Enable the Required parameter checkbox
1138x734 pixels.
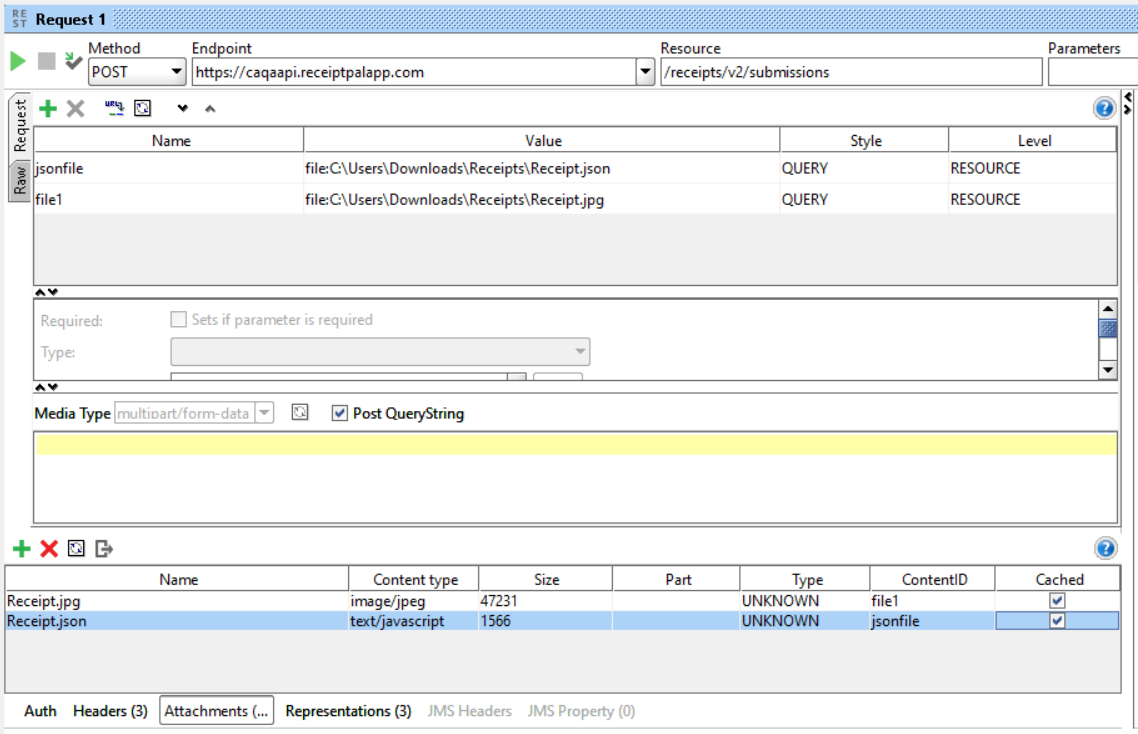click(x=177, y=319)
